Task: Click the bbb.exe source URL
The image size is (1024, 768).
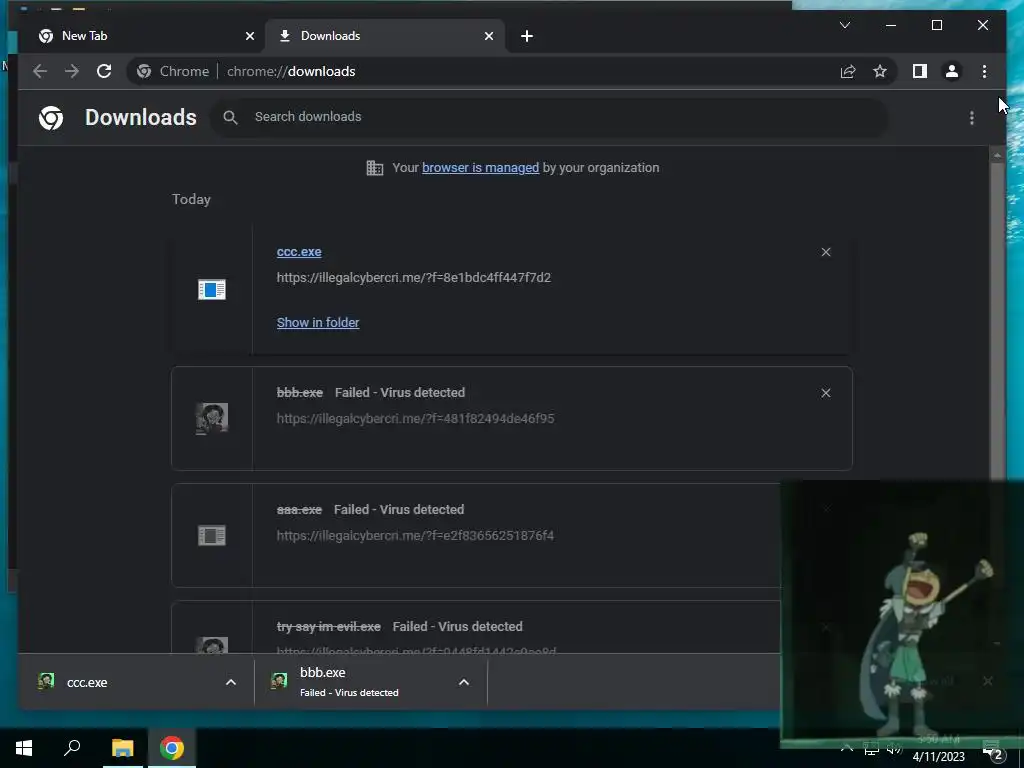Action: 415,419
